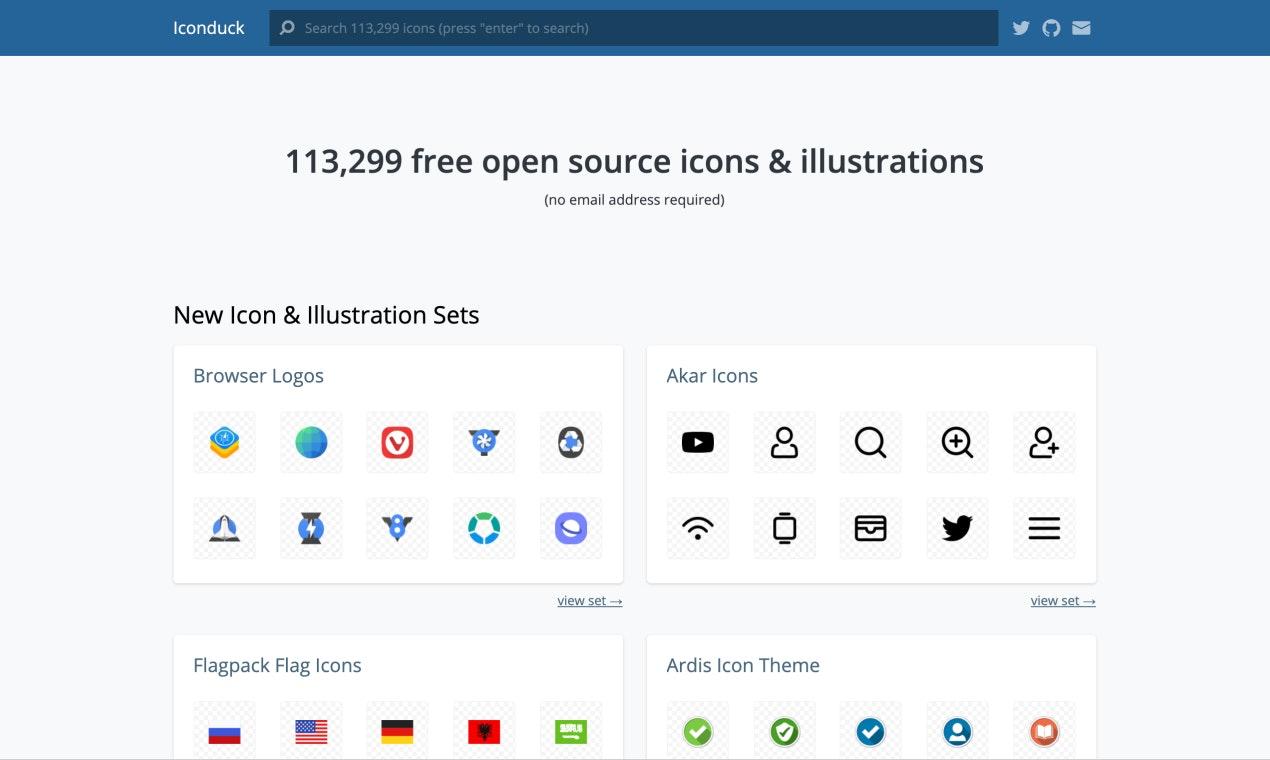Click the hamburger menu icon in Akar Icons

(x=1043, y=528)
